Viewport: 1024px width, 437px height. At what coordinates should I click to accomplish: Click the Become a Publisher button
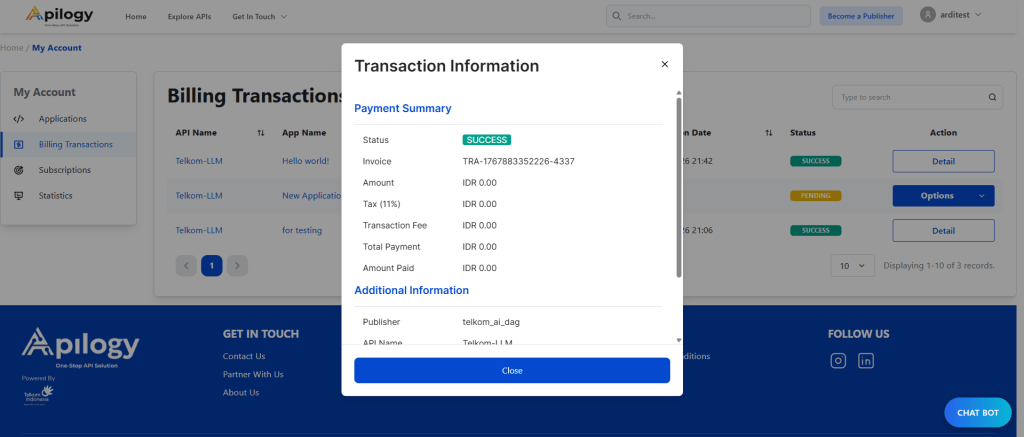(x=860, y=16)
